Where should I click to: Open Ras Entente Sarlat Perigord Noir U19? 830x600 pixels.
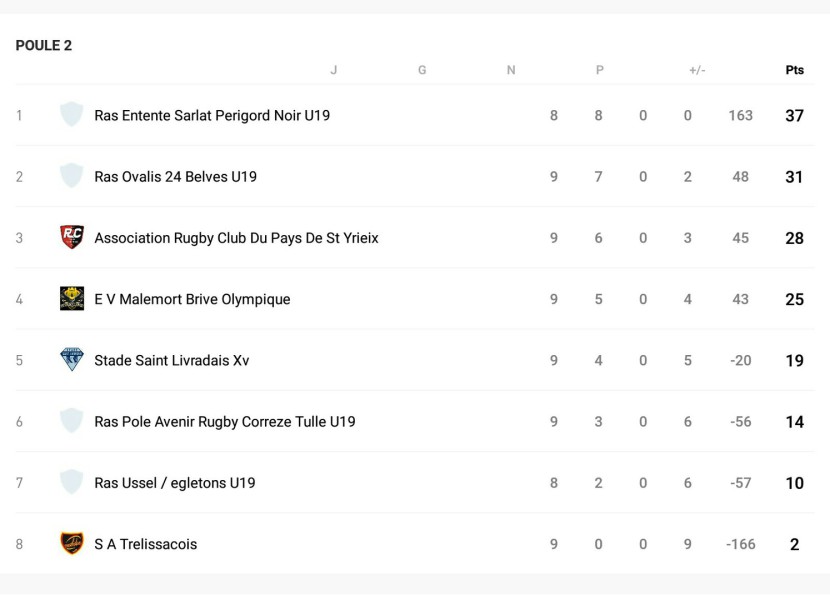click(x=212, y=116)
